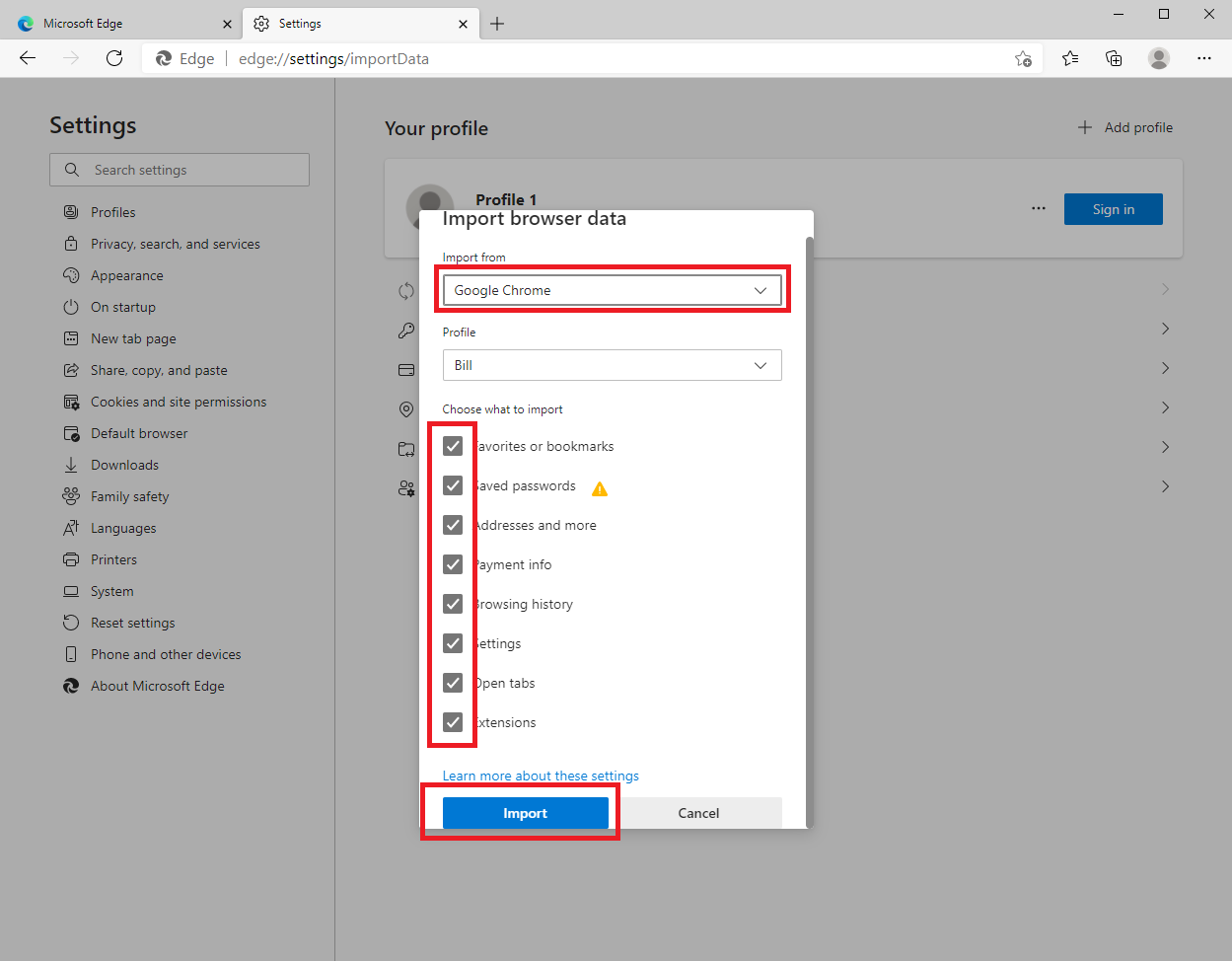Close the Settings tab
Screen dimensions: 1232x961
pyautogui.click(x=462, y=24)
